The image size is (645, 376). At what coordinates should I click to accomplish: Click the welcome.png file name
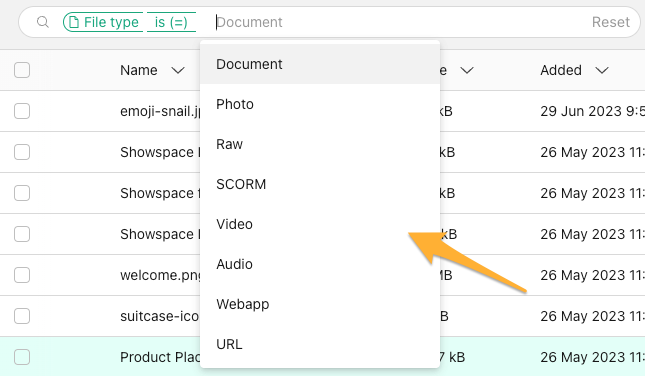point(160,275)
